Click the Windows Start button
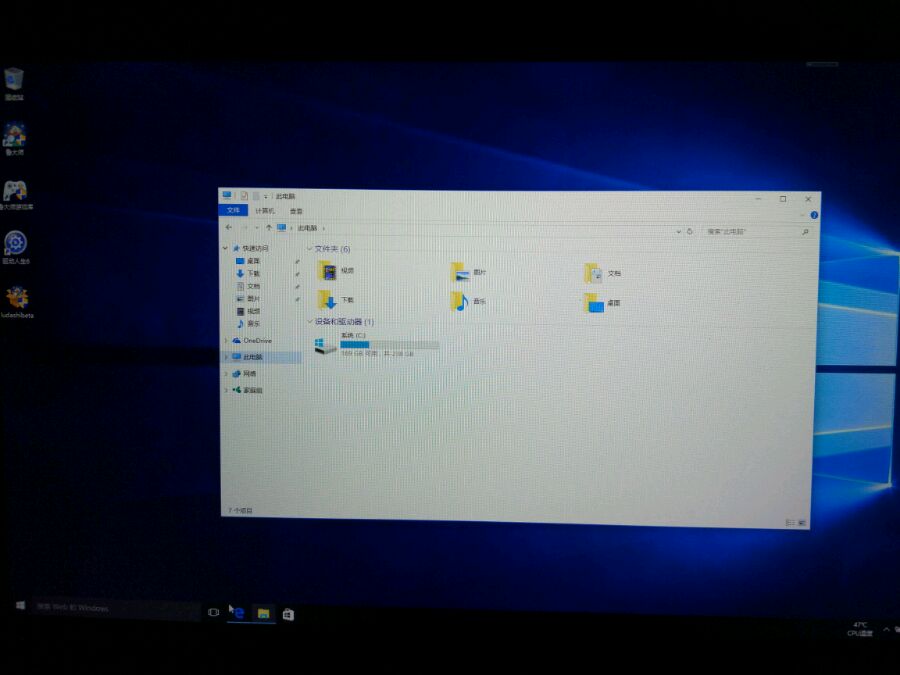The height and width of the screenshot is (675, 900). tap(21, 605)
